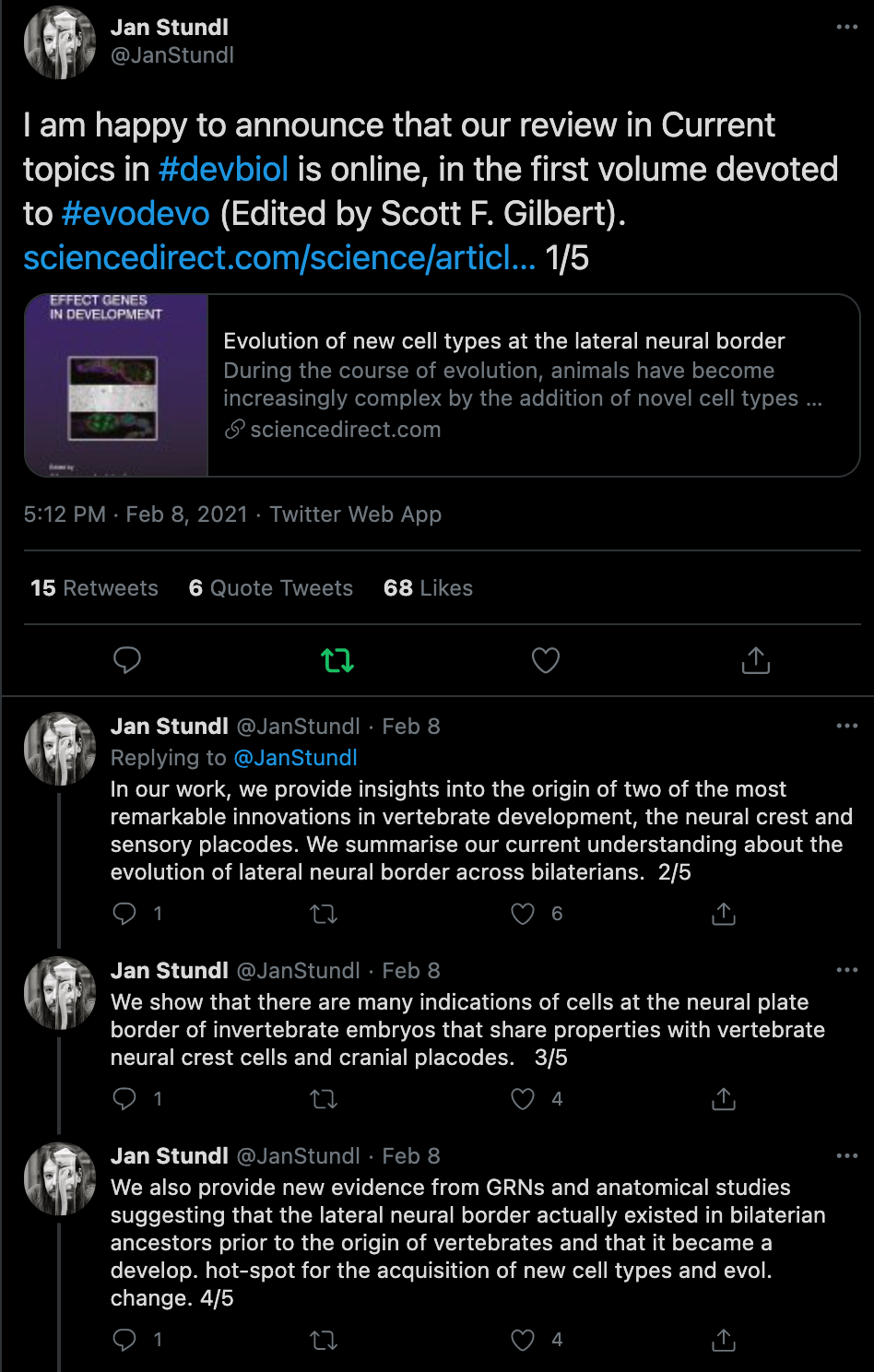The image size is (874, 1372).
Task: Open more options on the 3/5 reply
Action: [846, 971]
